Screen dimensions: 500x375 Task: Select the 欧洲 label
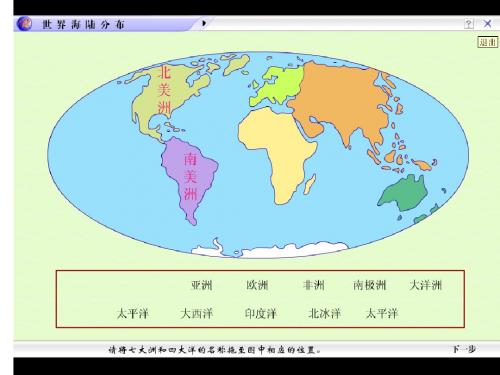pos(257,285)
